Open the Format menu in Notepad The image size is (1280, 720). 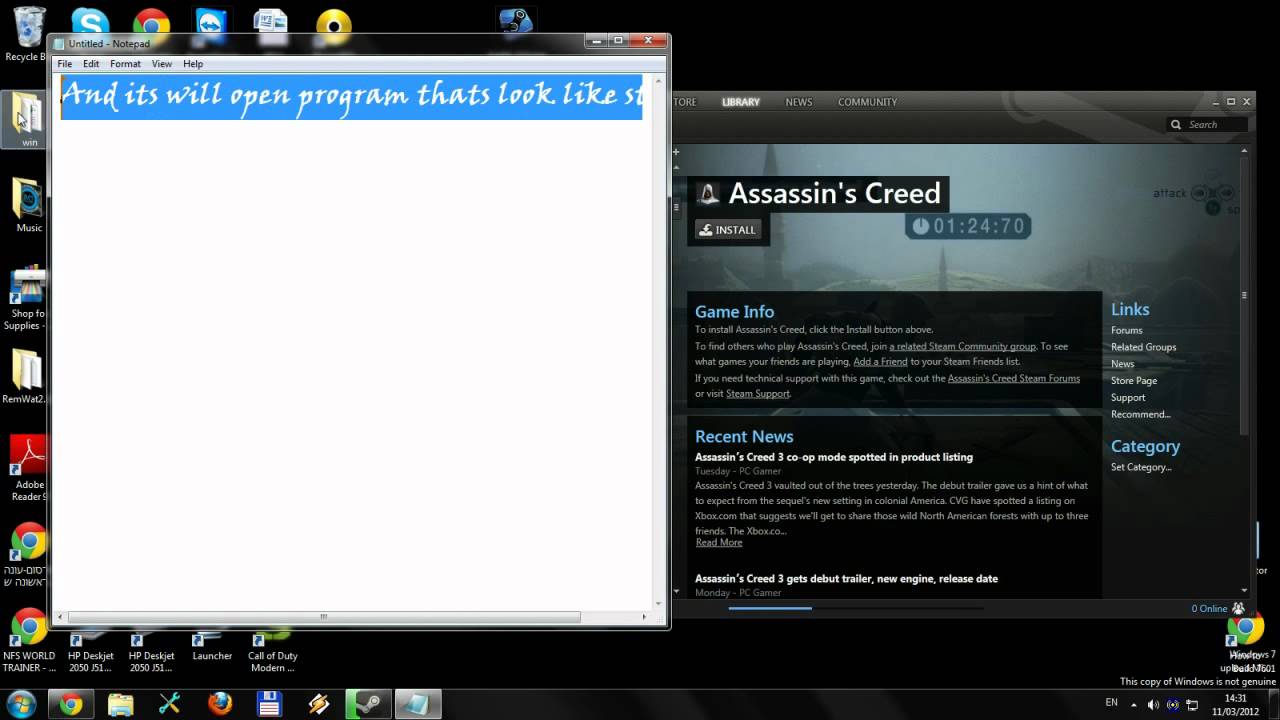pyautogui.click(x=125, y=64)
